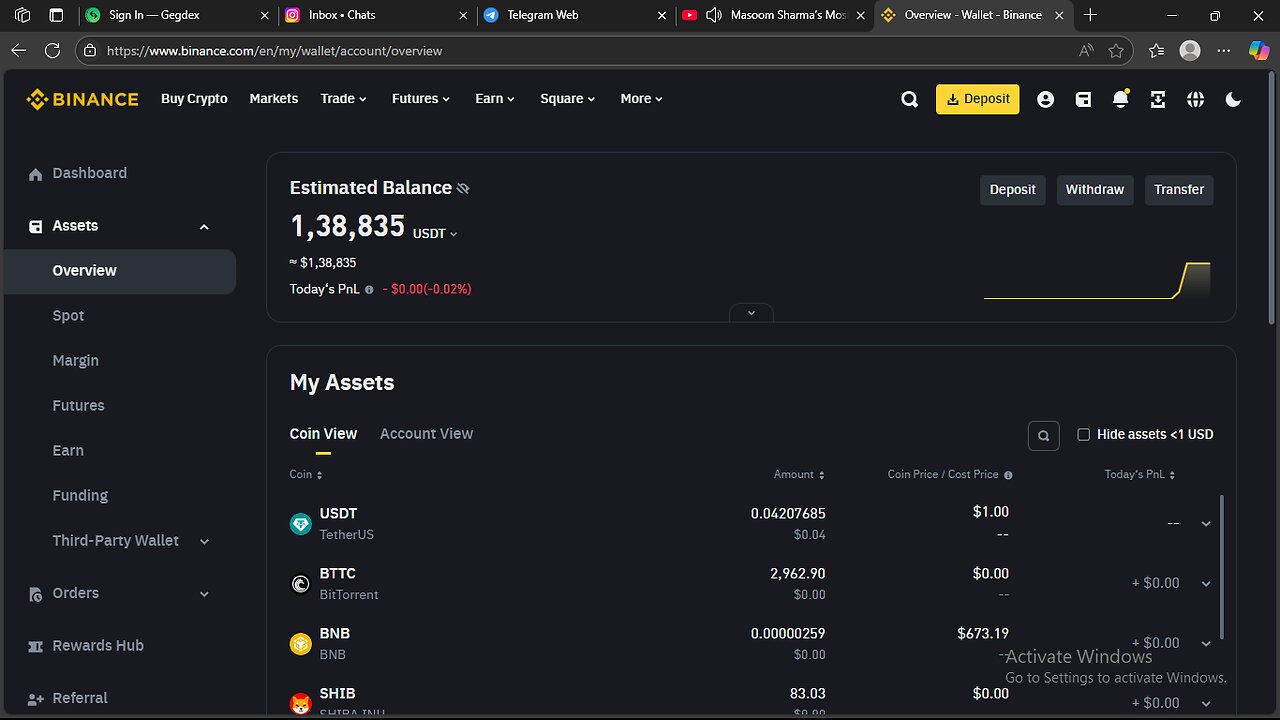Screen dimensions: 1280x720
Task: Sort by Coin column
Action: 306,474
